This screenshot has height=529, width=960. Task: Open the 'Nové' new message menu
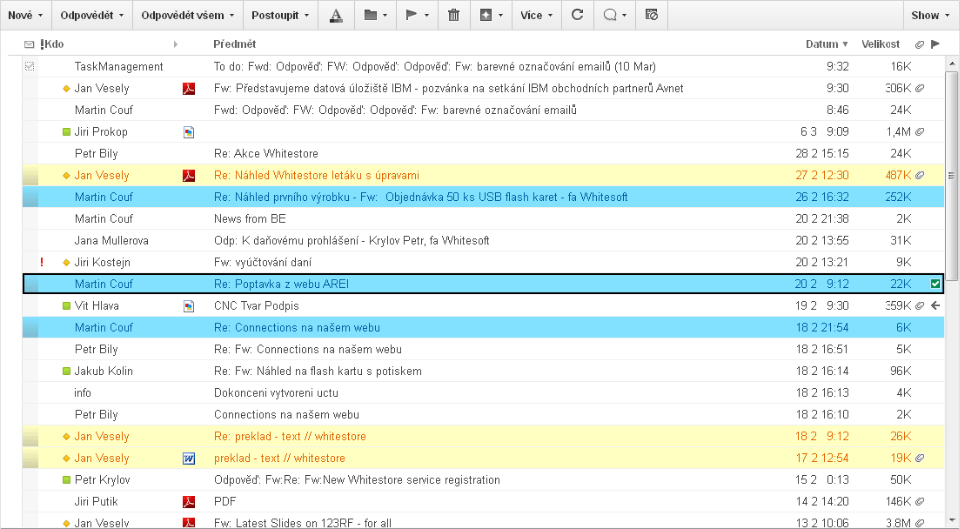pos(24,15)
